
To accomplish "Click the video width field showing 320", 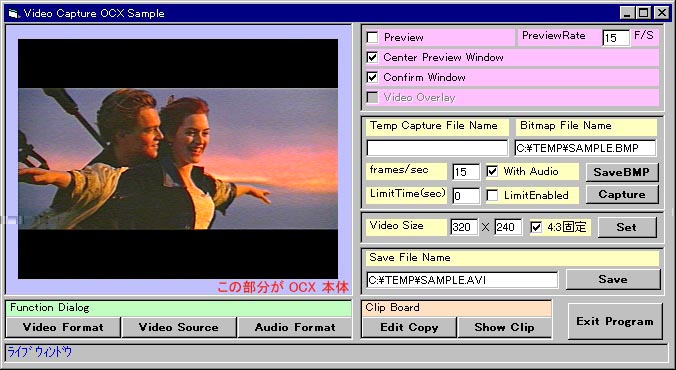I will (x=464, y=227).
